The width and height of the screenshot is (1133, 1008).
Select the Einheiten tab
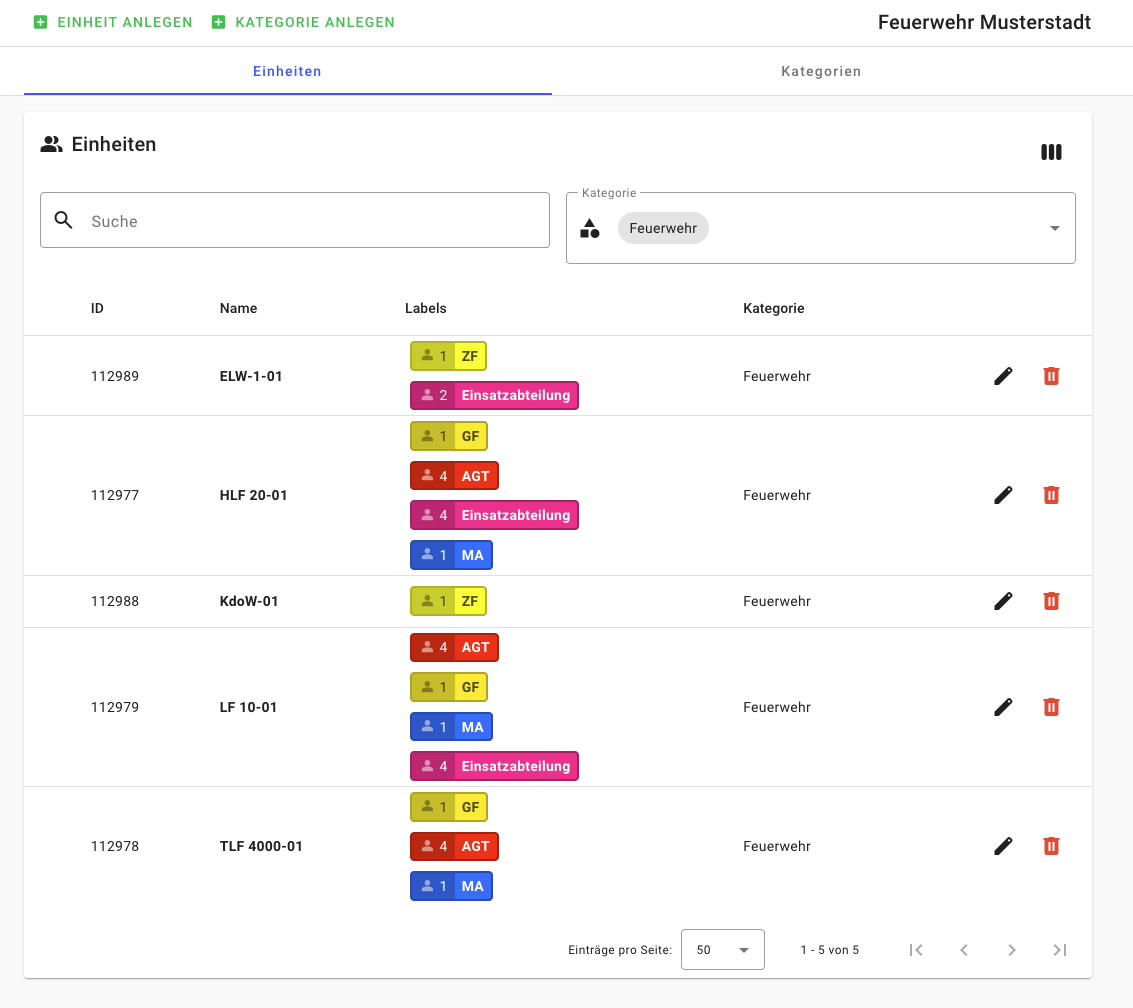[x=287, y=72]
